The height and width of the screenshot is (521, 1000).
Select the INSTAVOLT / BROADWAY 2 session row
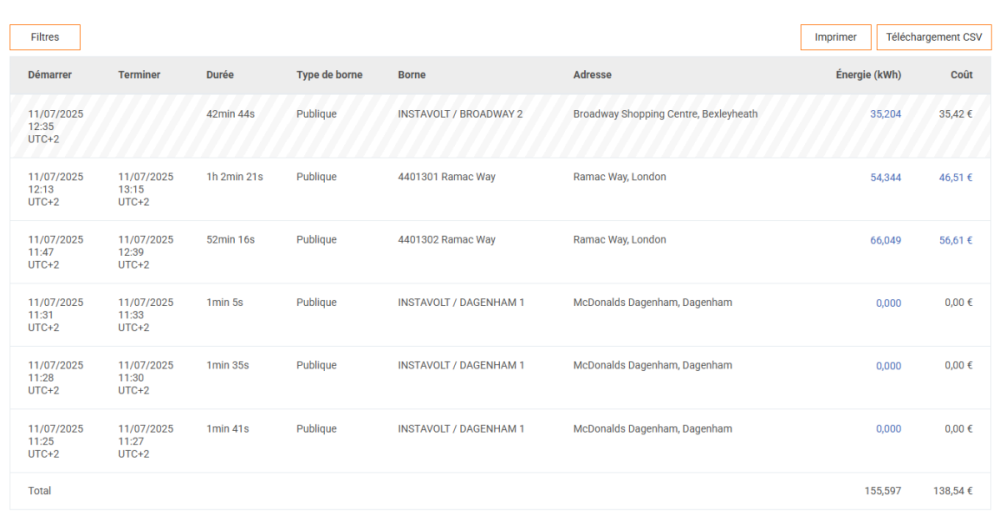pyautogui.click(x=500, y=126)
